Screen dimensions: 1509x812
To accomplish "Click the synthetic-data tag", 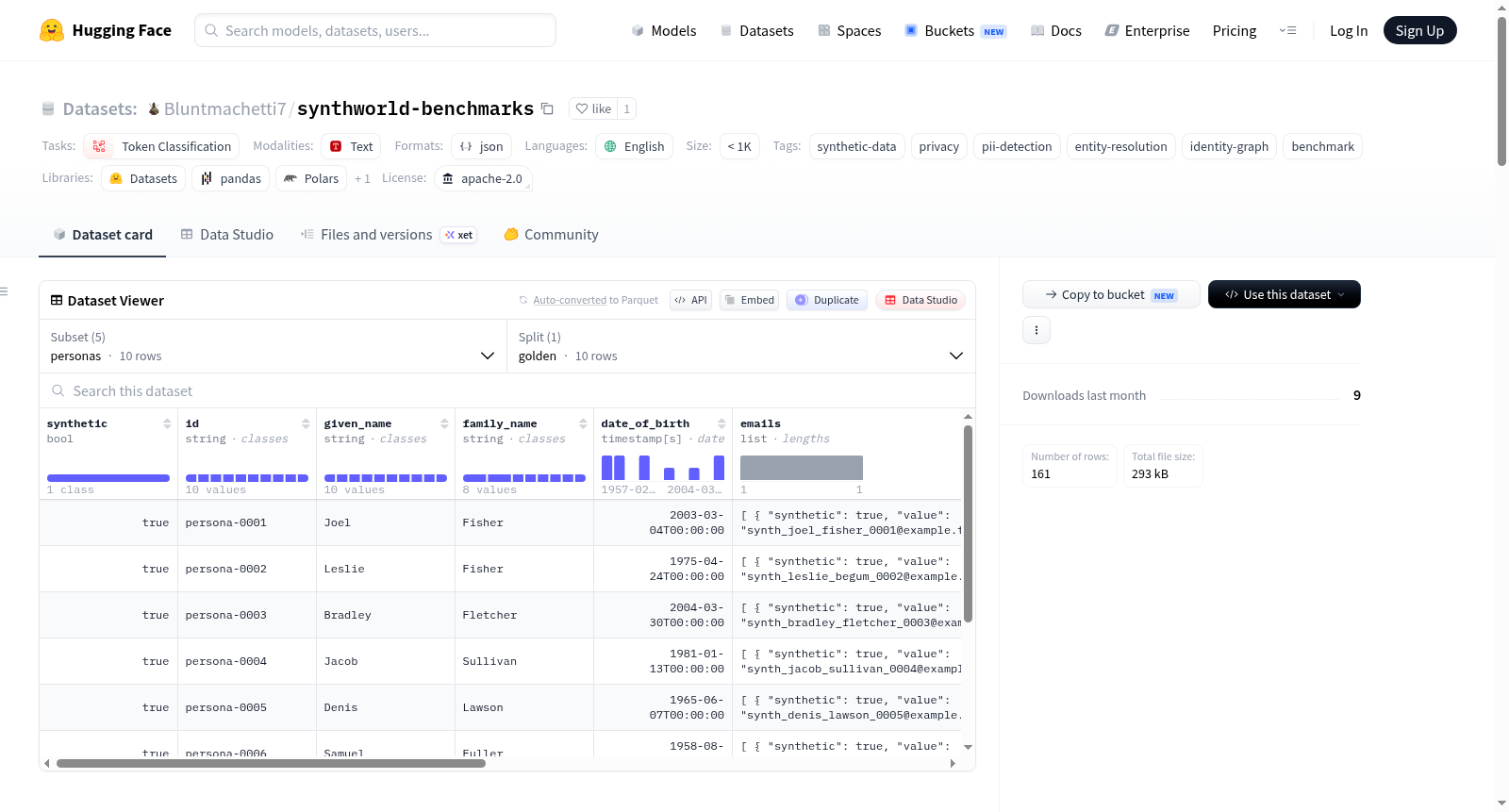I will pos(857,146).
